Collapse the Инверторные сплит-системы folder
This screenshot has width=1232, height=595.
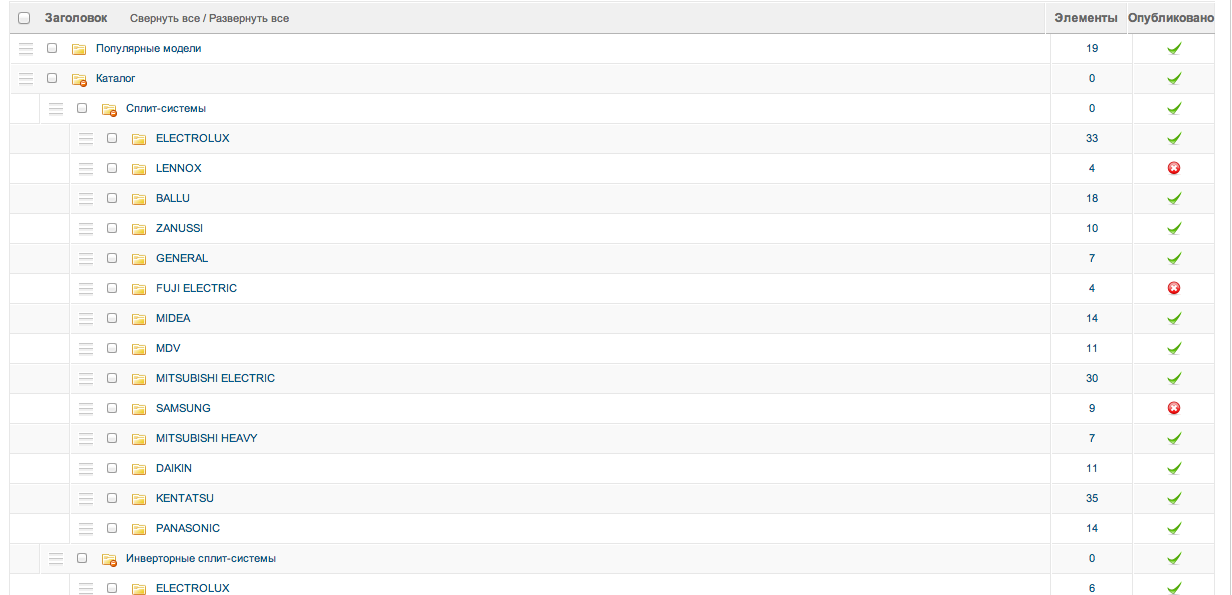pyautogui.click(x=109, y=559)
